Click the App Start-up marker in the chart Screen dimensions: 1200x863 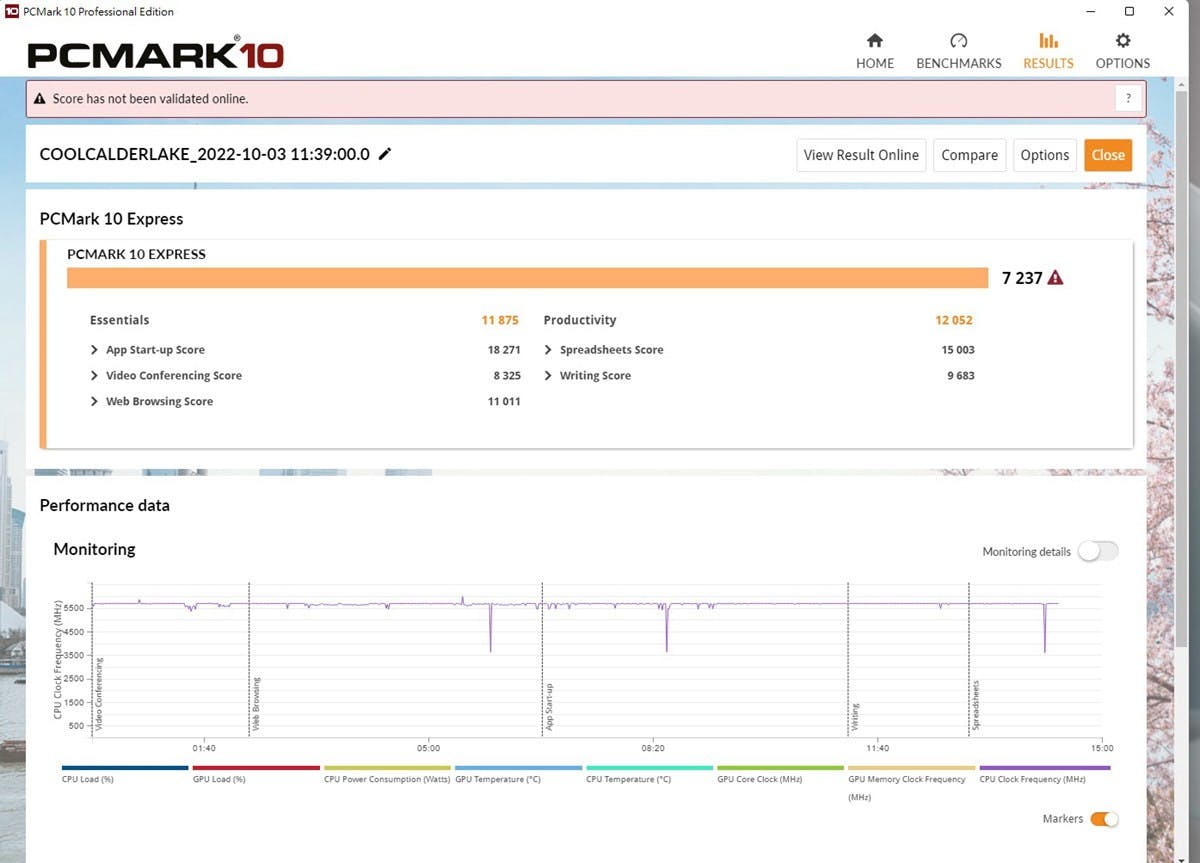pyautogui.click(x=549, y=707)
